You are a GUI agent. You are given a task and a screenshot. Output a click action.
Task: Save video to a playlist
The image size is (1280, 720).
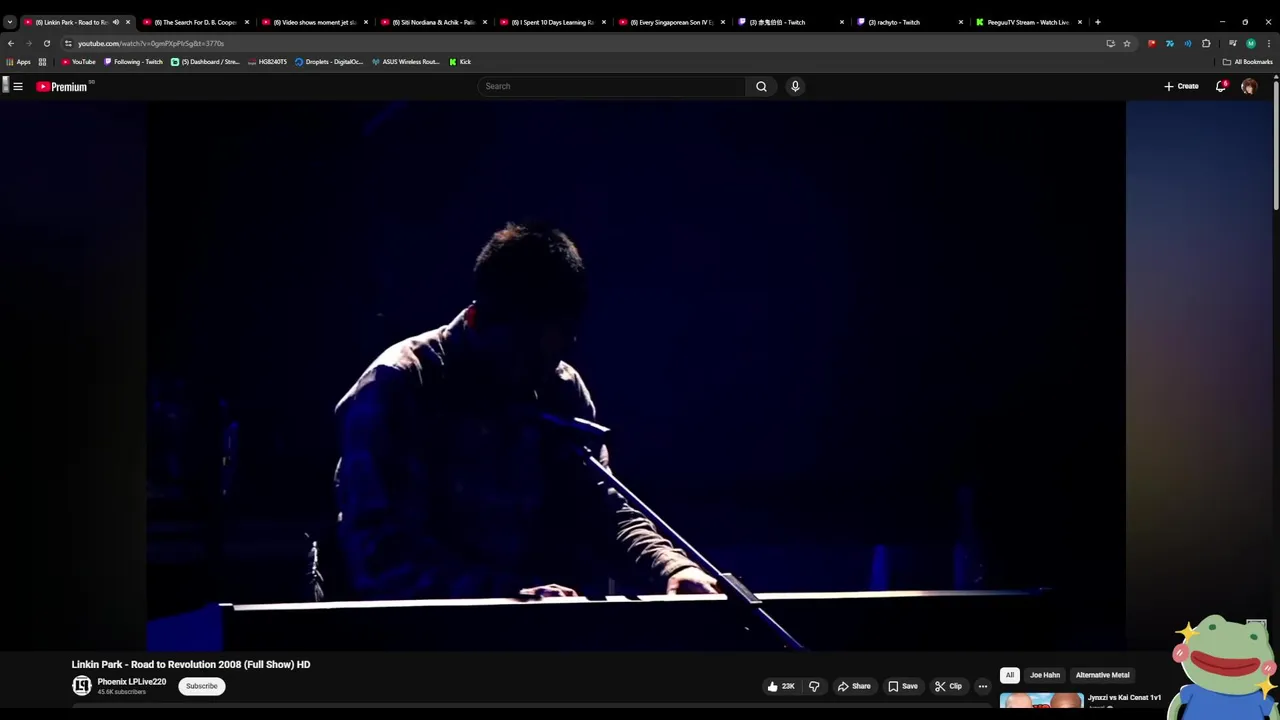click(903, 686)
